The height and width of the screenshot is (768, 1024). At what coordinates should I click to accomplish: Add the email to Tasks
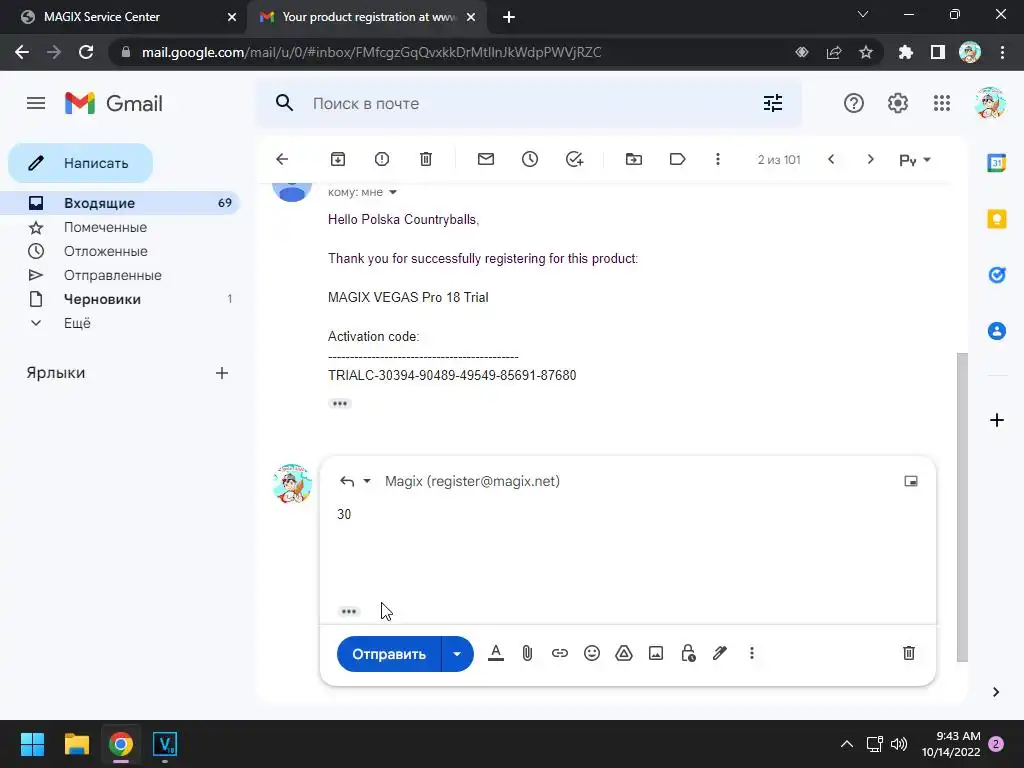coord(574,159)
